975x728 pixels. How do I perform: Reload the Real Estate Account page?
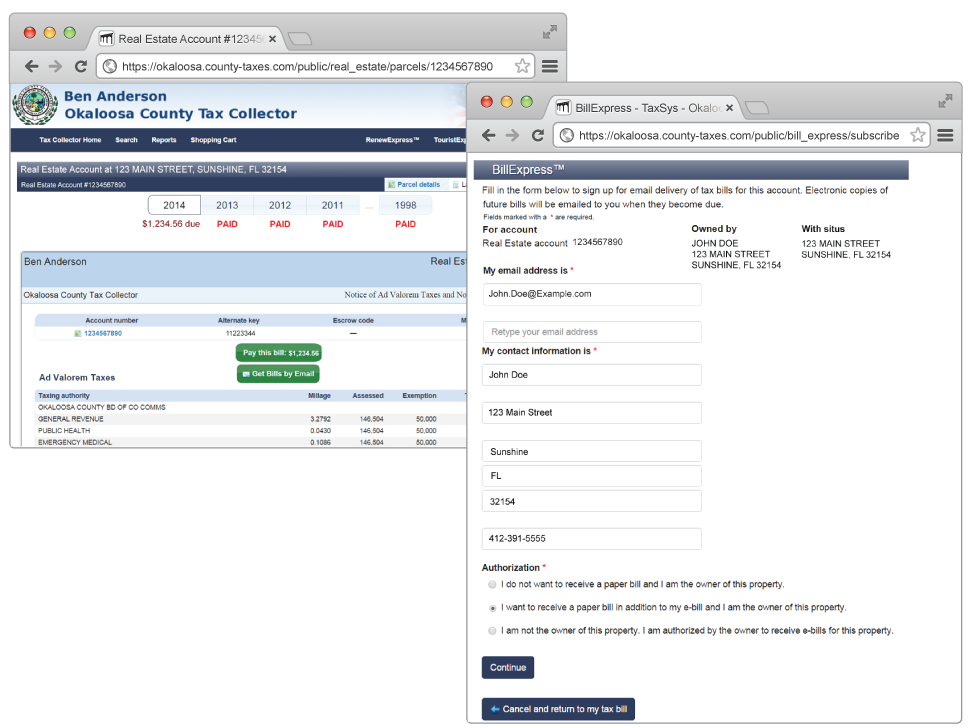[80, 66]
